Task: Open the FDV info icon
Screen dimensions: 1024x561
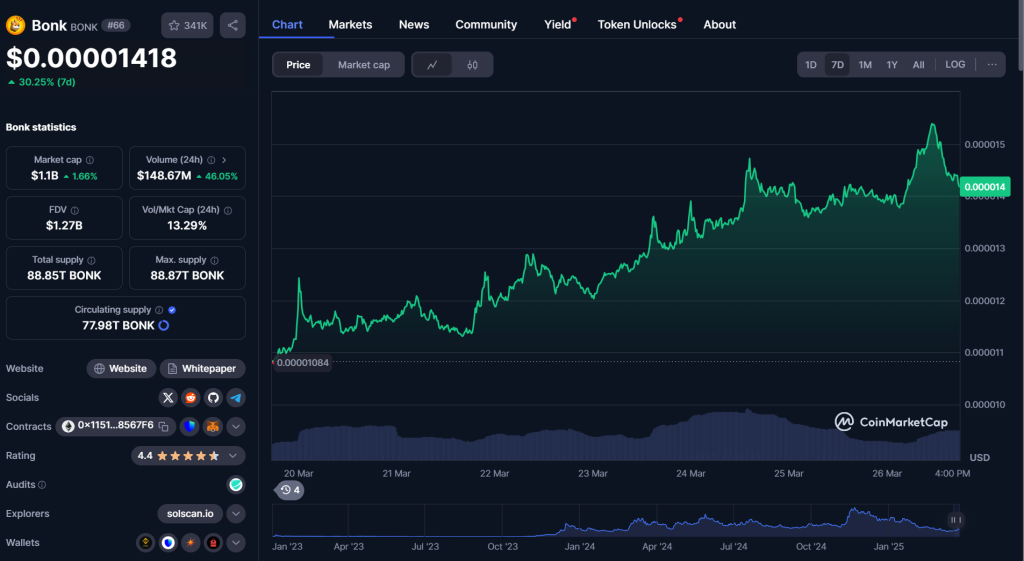Action: [x=74, y=210]
